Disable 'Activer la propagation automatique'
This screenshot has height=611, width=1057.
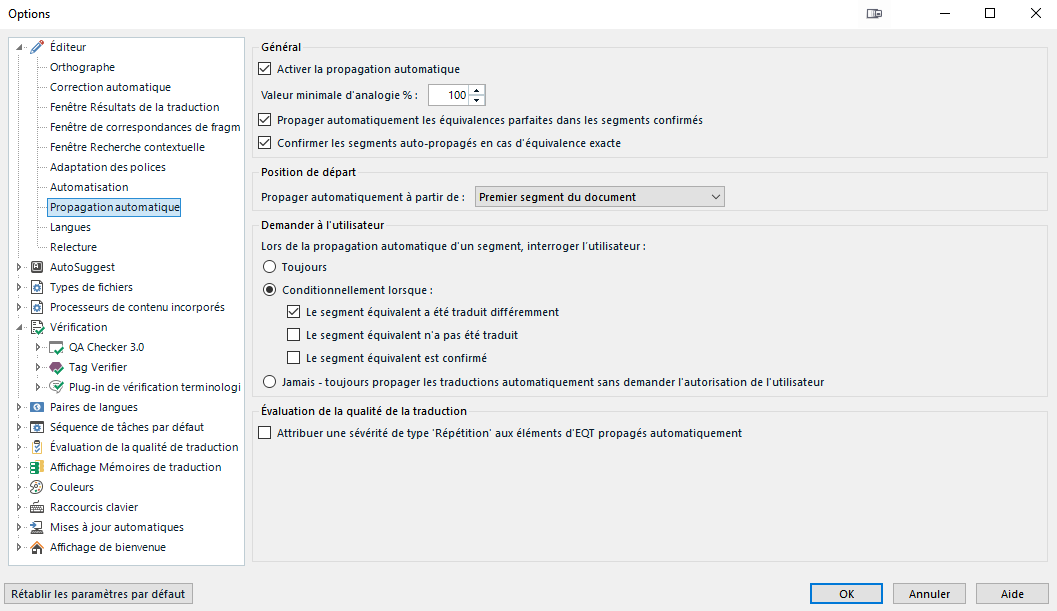coord(264,69)
